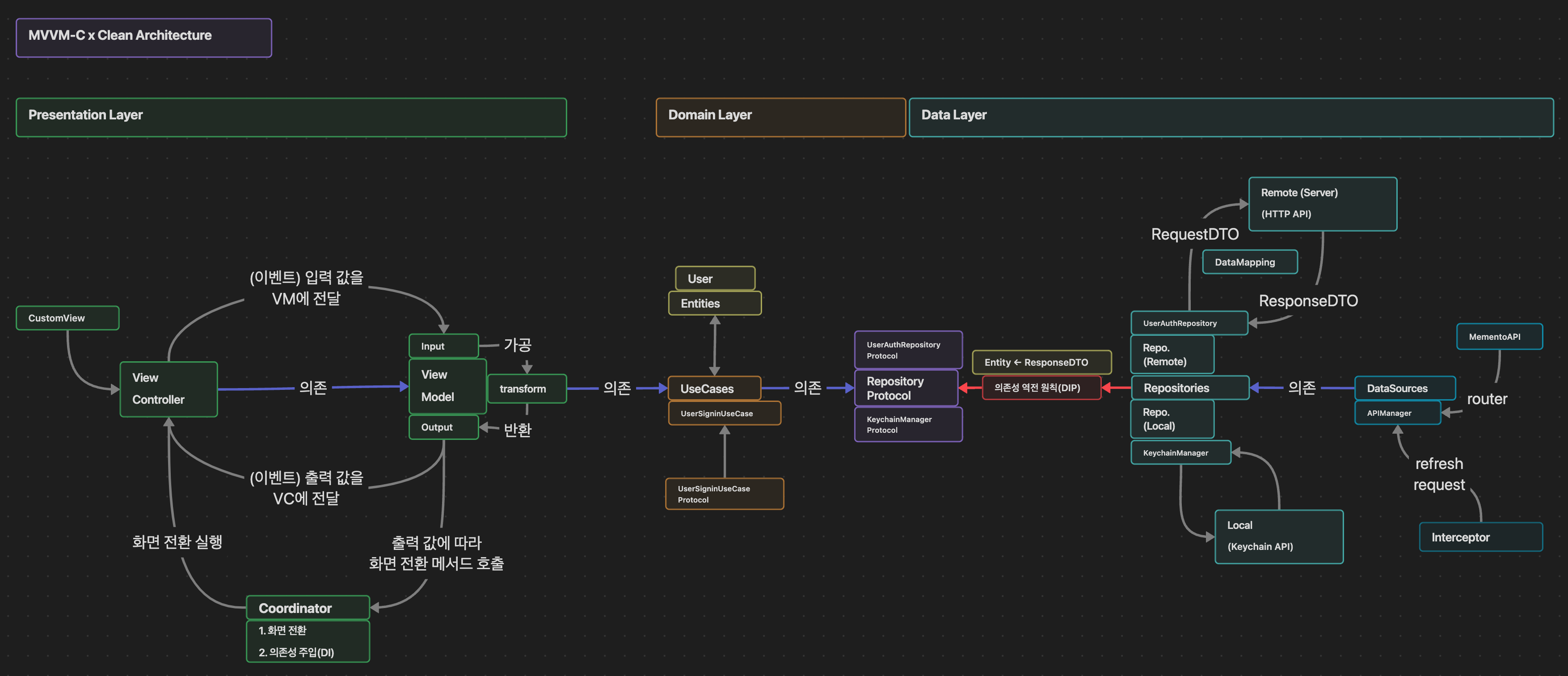The image size is (1568, 676).
Task: Select the View Controller node
Action: 169,389
